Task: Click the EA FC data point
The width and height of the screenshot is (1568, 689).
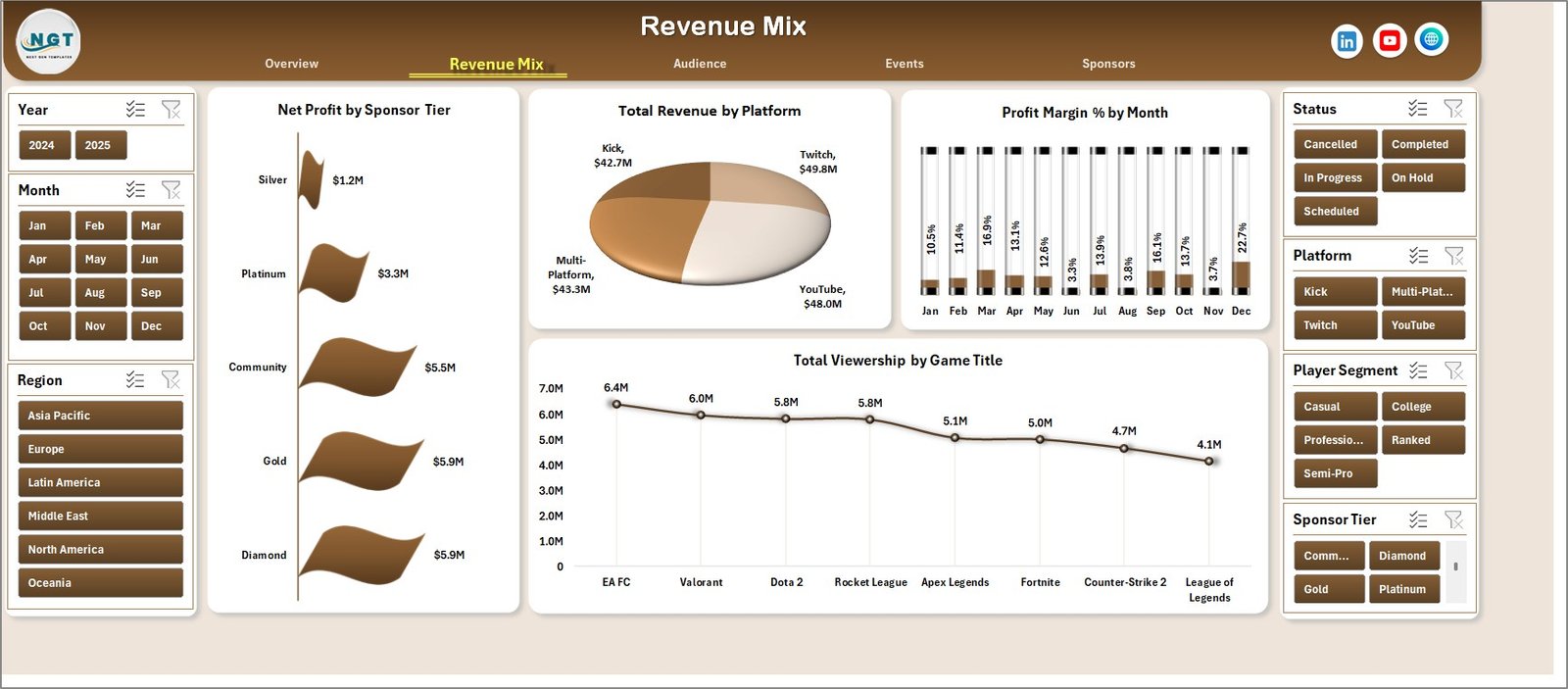Action: pos(616,404)
